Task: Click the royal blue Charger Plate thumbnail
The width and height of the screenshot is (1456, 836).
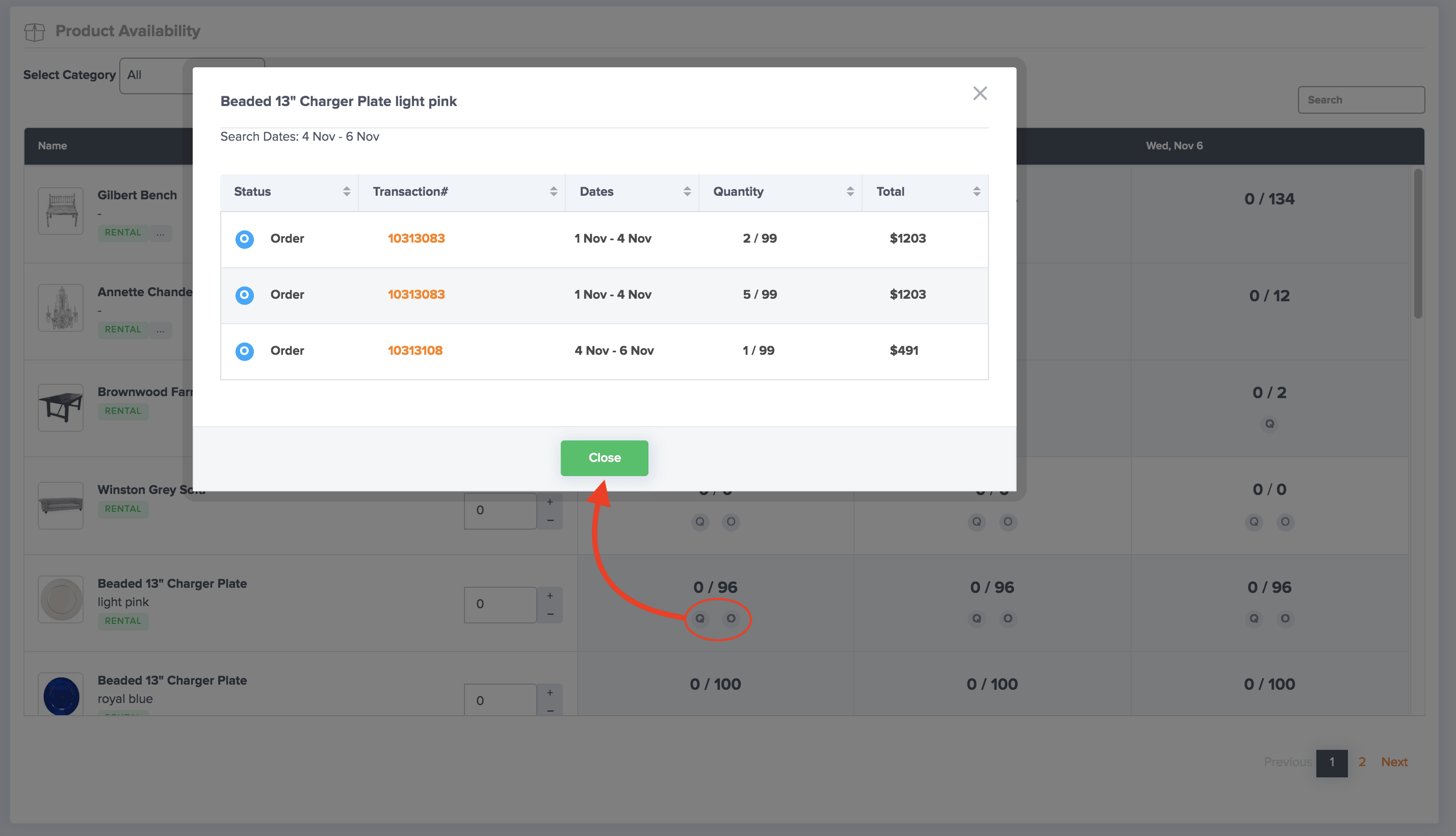Action: tap(61, 695)
